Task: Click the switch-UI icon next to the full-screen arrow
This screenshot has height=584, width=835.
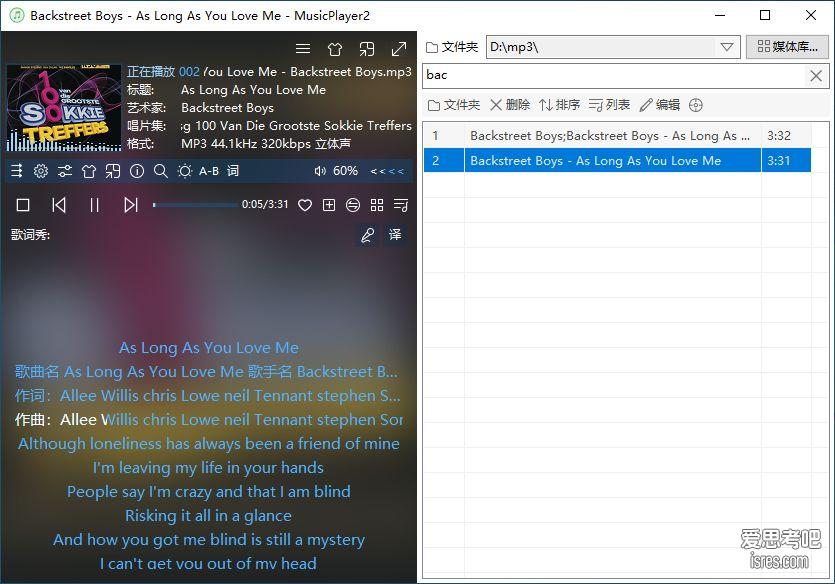Action: [367, 49]
